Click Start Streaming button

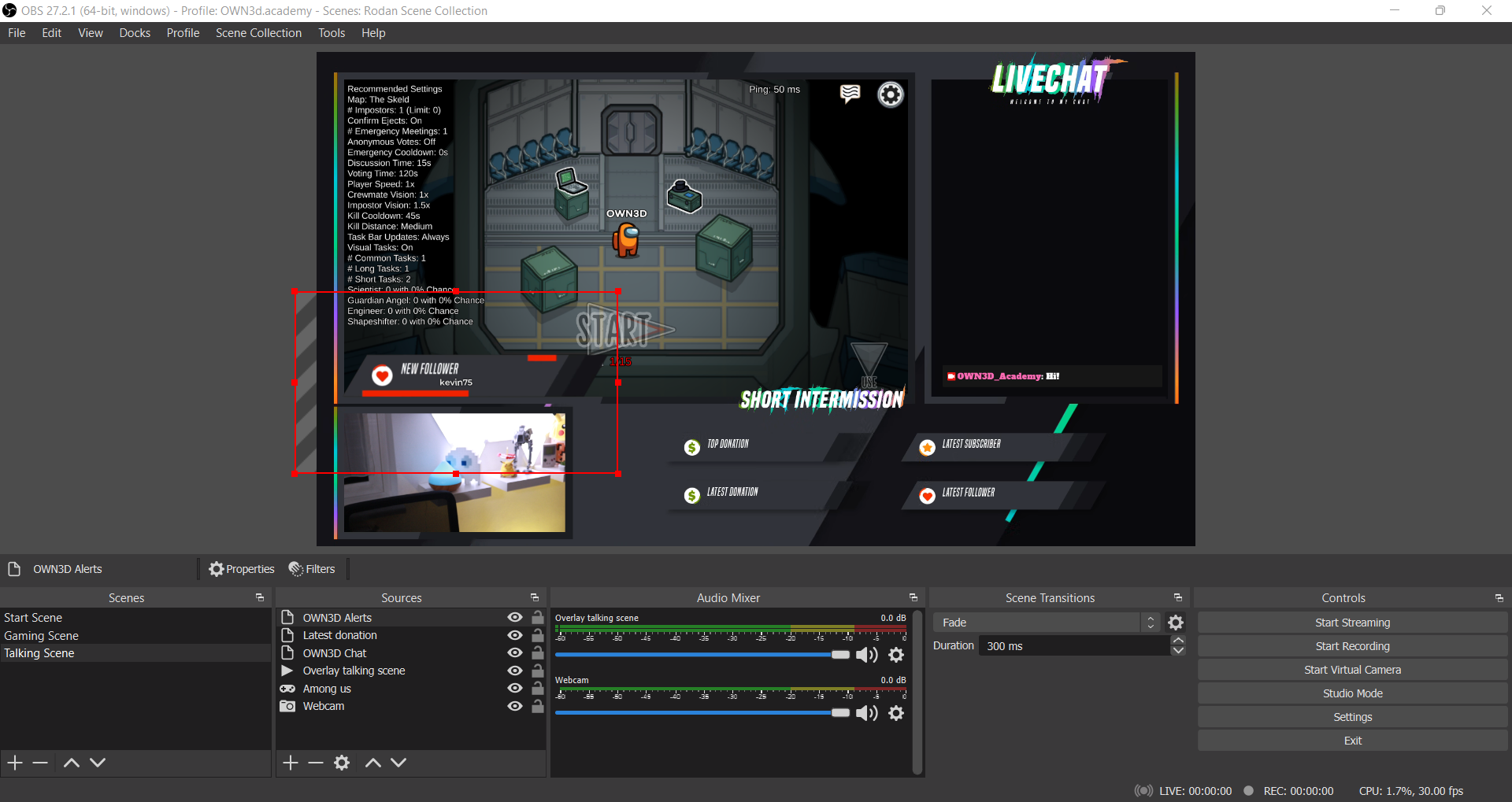click(x=1352, y=623)
